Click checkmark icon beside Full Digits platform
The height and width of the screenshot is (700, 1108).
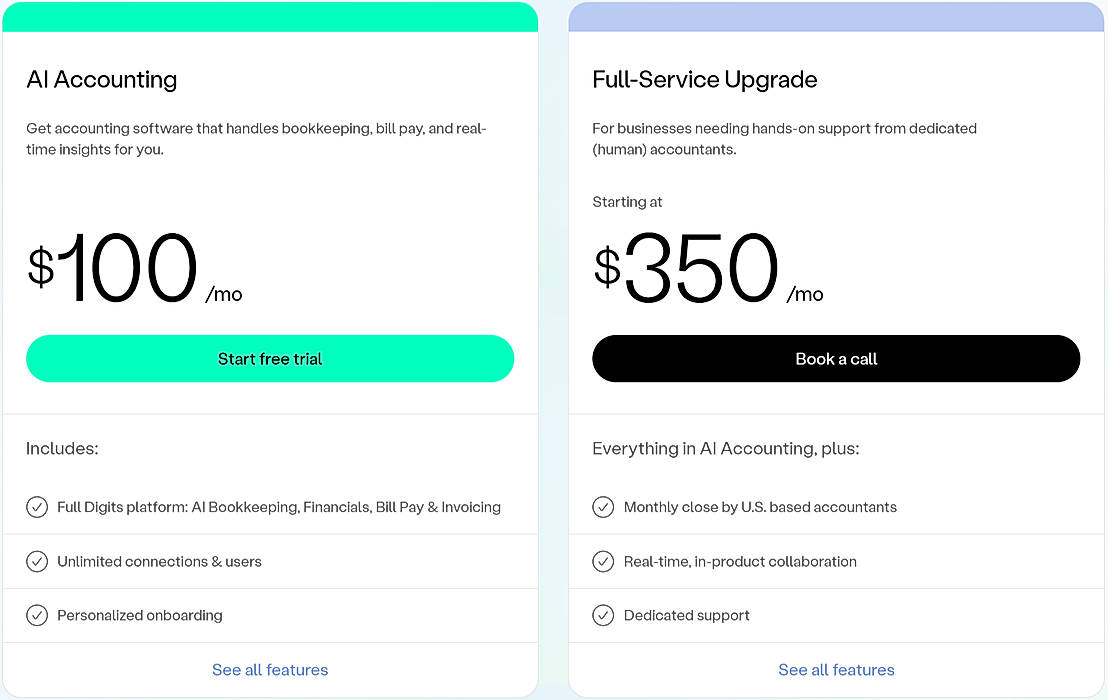37,507
